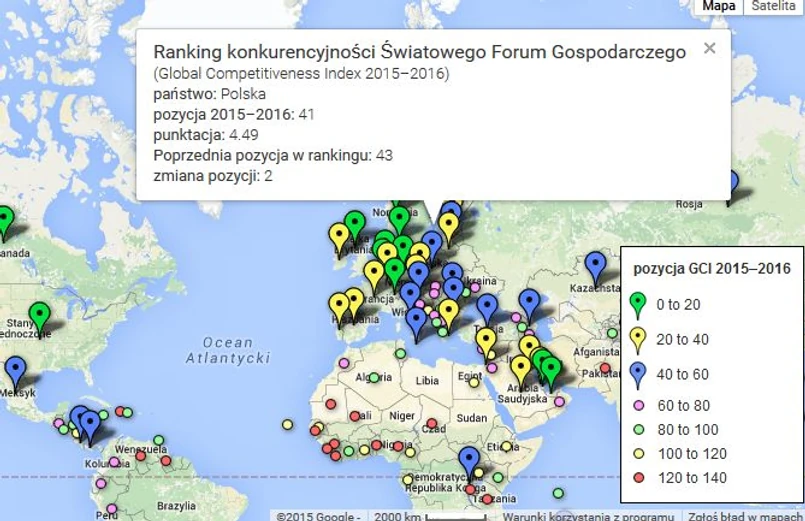
Task: Click the 'zmiana pozycji: 2' line
Action: (213, 176)
